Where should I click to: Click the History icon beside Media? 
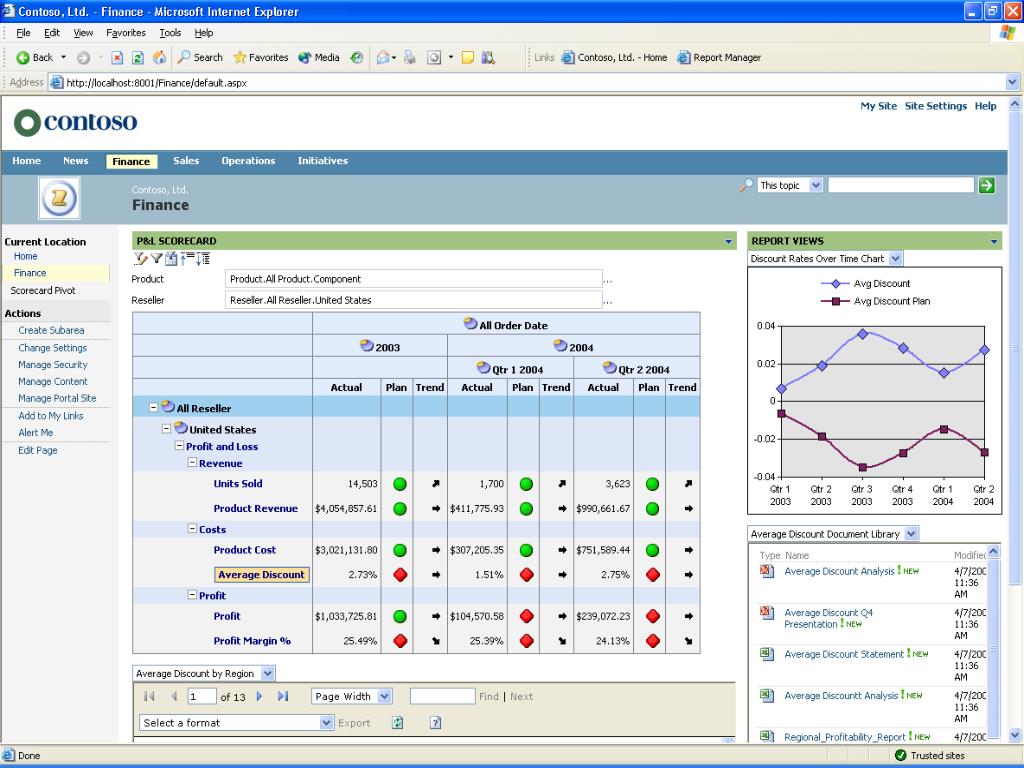357,57
